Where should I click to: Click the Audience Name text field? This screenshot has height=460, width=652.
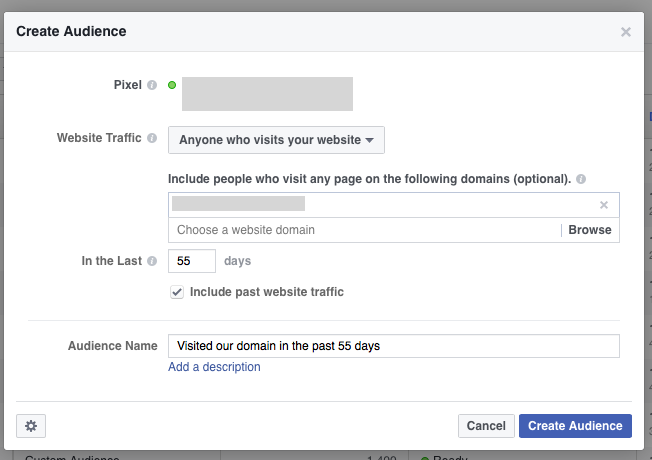point(394,346)
